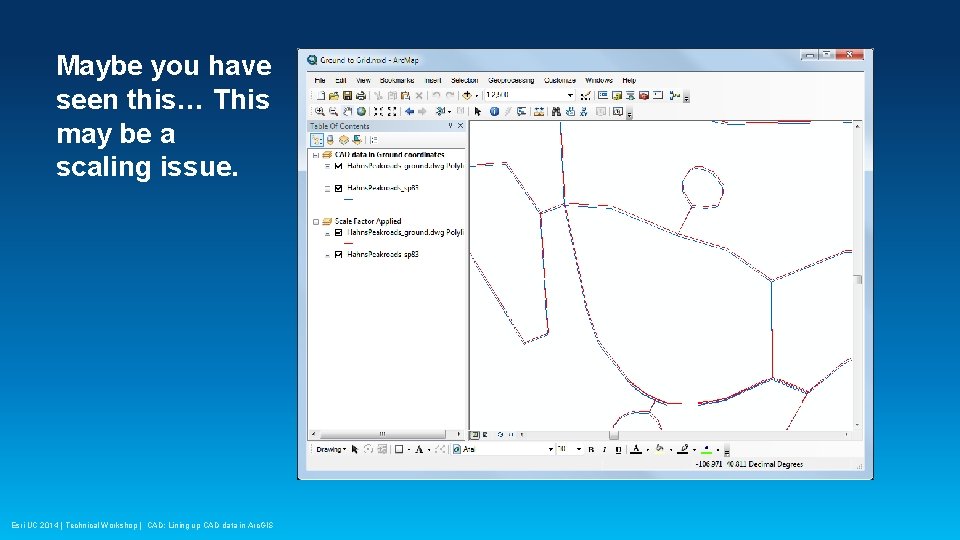Toggle first HahnsPeakroads_sp83 layer checkbox
Viewport: 960px width, 540px height.
pyautogui.click(x=338, y=188)
